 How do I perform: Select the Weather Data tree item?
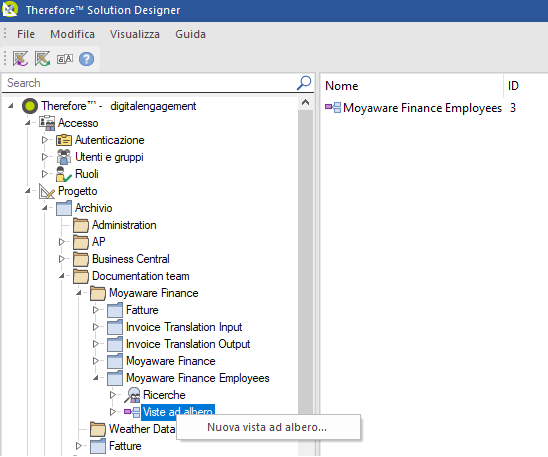tap(142, 429)
